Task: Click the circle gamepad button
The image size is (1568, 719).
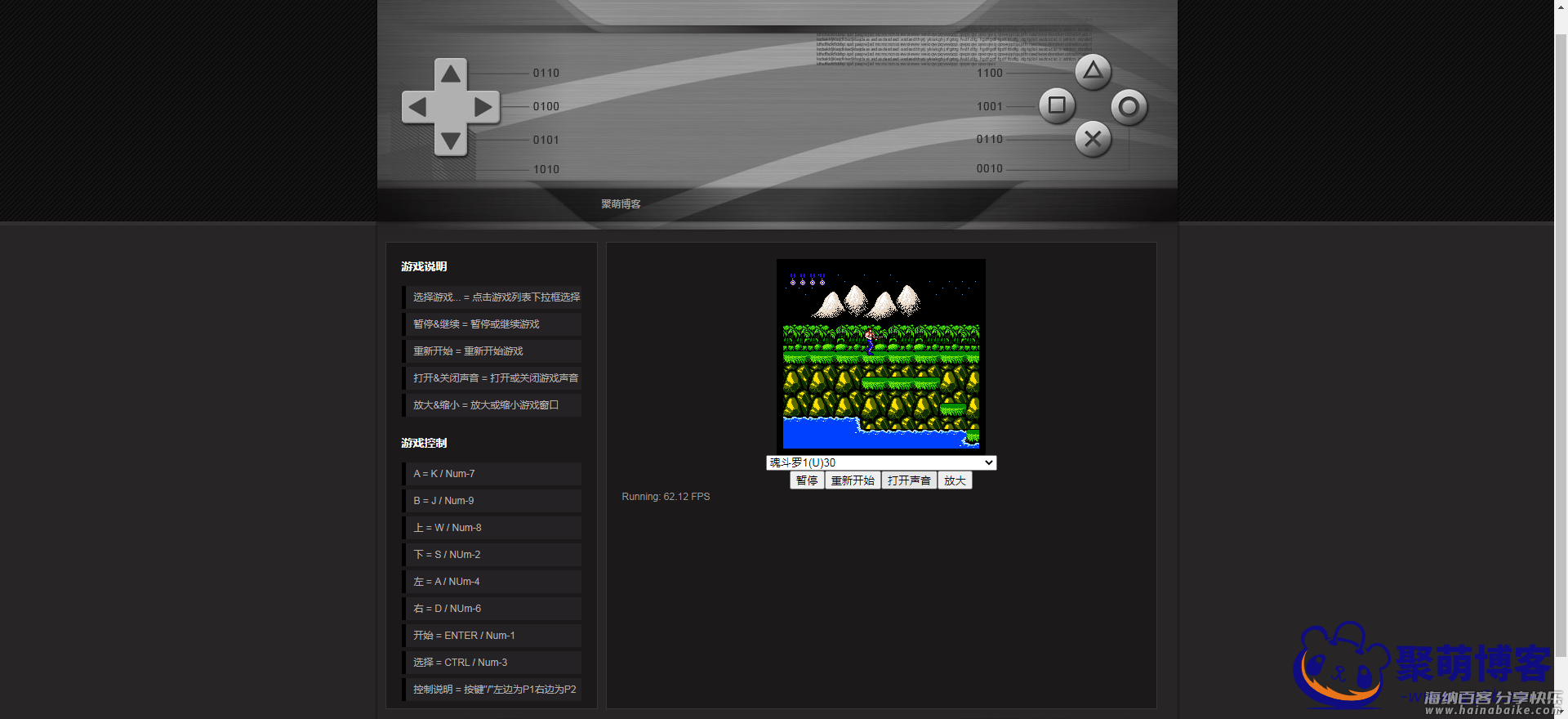Action: click(x=1129, y=107)
